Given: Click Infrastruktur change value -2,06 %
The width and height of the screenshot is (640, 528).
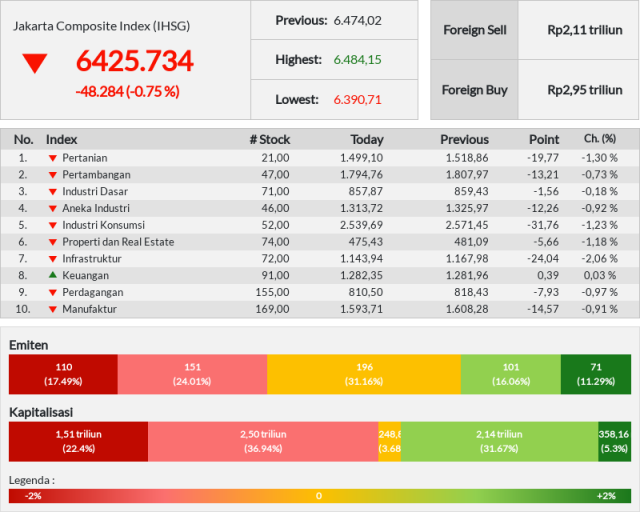Looking at the screenshot, I should (x=599, y=259).
